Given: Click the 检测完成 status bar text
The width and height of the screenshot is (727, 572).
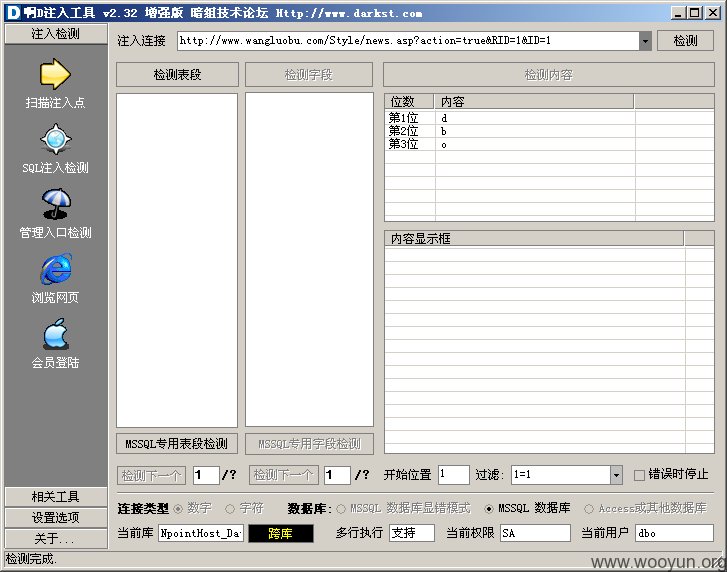Looking at the screenshot, I should (x=31, y=559).
